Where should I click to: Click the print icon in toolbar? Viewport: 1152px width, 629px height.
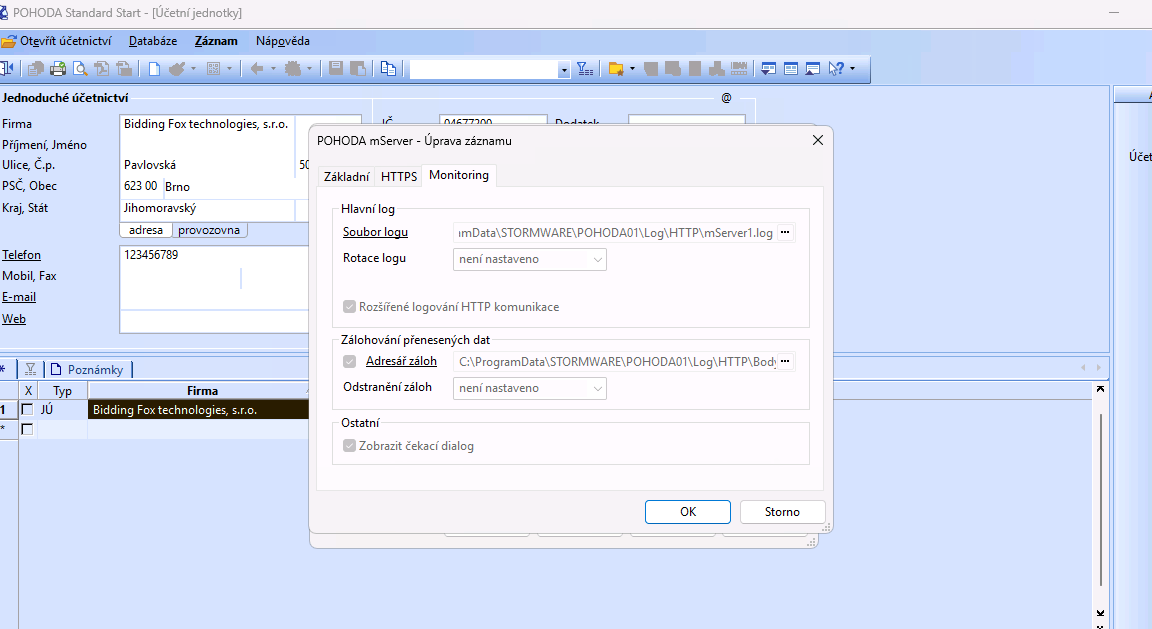pos(58,69)
